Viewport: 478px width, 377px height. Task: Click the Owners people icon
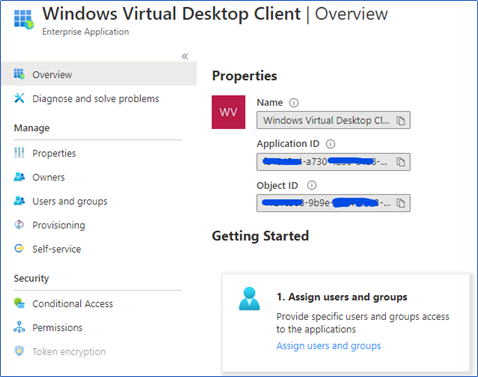click(x=19, y=177)
